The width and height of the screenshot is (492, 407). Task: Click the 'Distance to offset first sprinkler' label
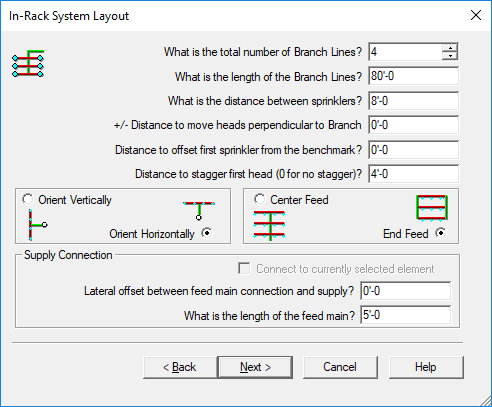[x=238, y=150]
